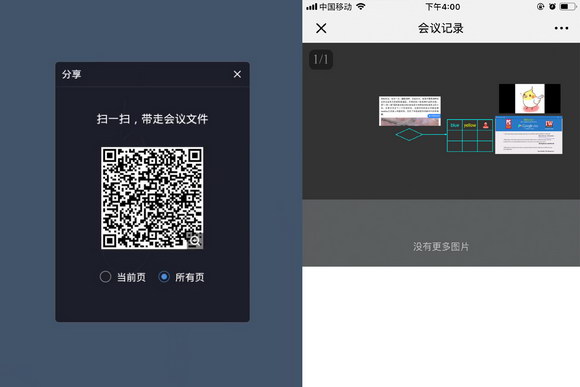Viewport: 580px width, 387px height.
Task: Click the QR code image
Action: click(152, 198)
